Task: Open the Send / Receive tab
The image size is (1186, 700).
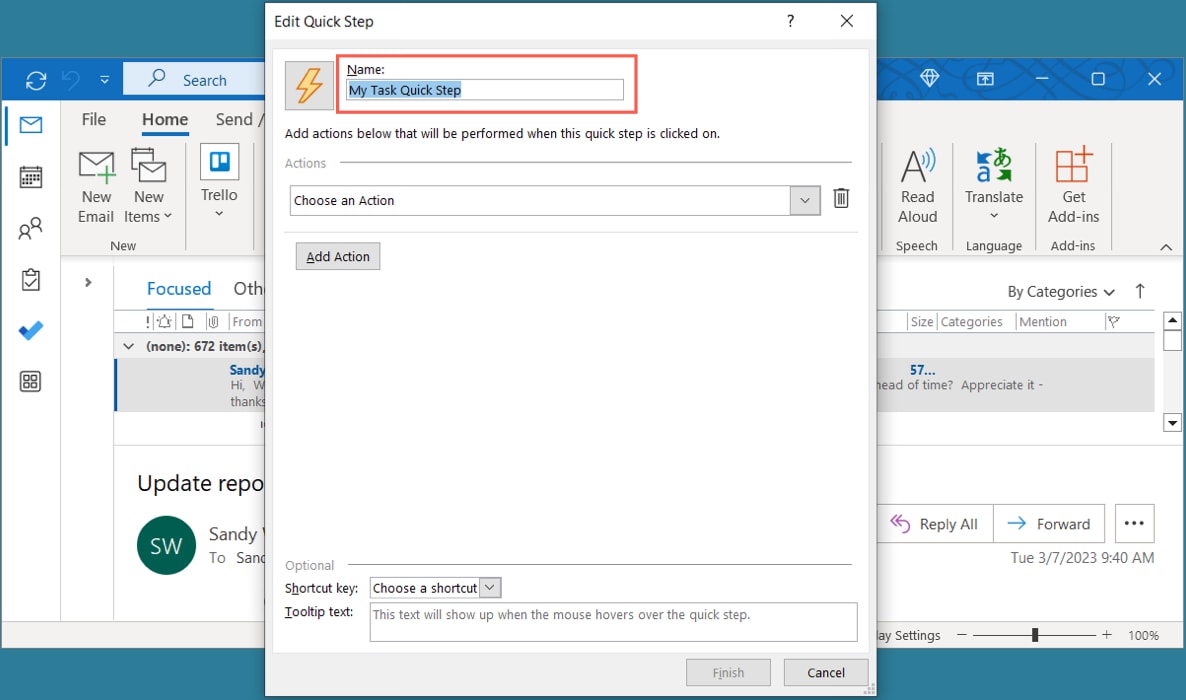Action: (239, 120)
